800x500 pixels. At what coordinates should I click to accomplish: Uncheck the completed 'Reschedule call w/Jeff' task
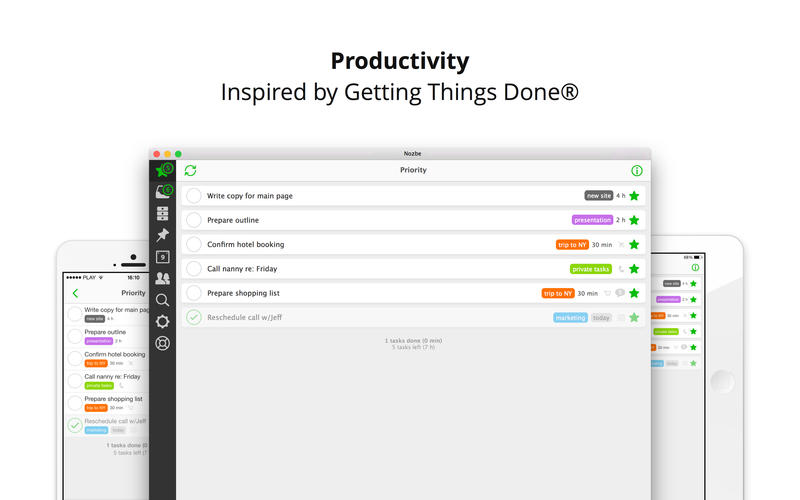coord(194,318)
